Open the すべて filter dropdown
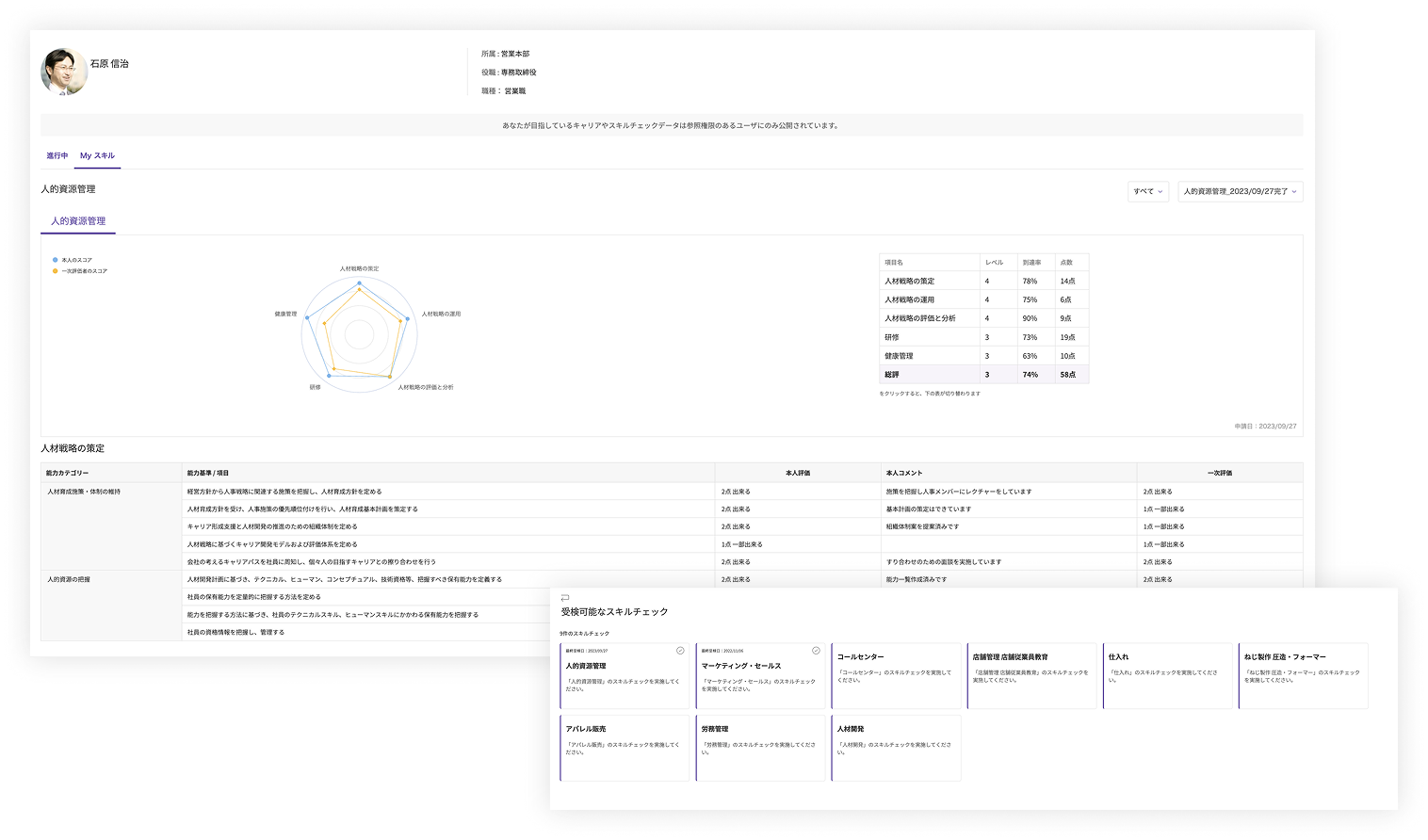 pos(1147,191)
